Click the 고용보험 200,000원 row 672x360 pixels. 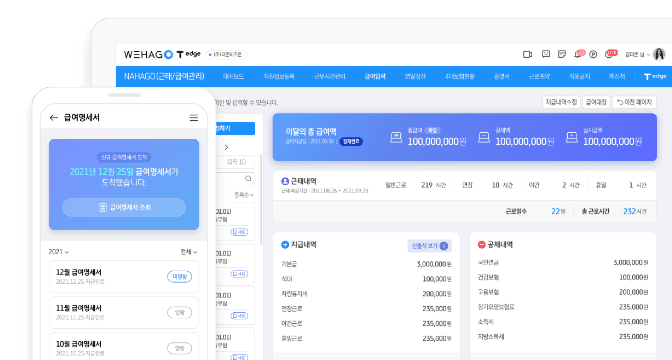pyautogui.click(x=562, y=292)
